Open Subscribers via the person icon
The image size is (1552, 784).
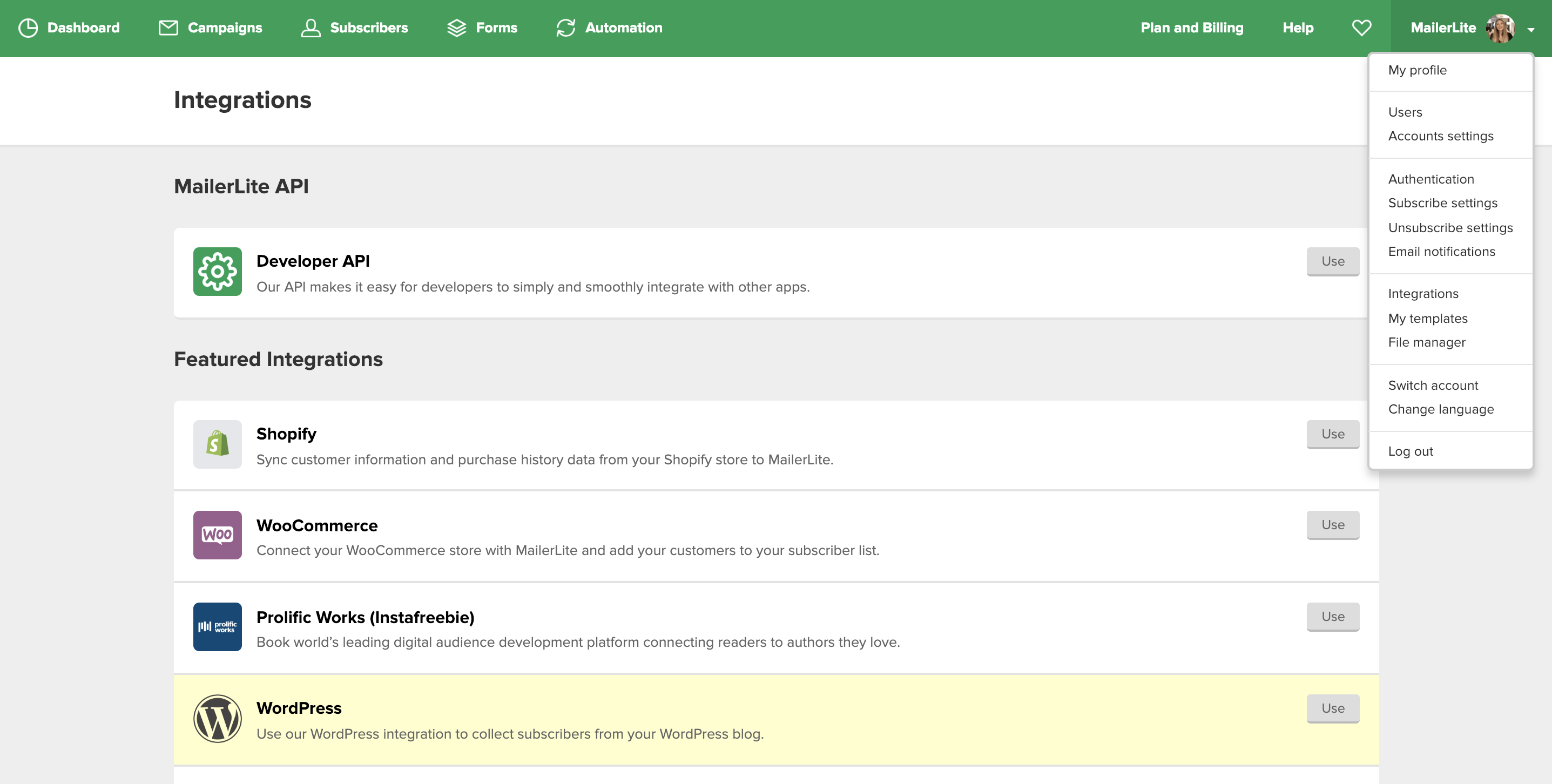click(x=311, y=28)
